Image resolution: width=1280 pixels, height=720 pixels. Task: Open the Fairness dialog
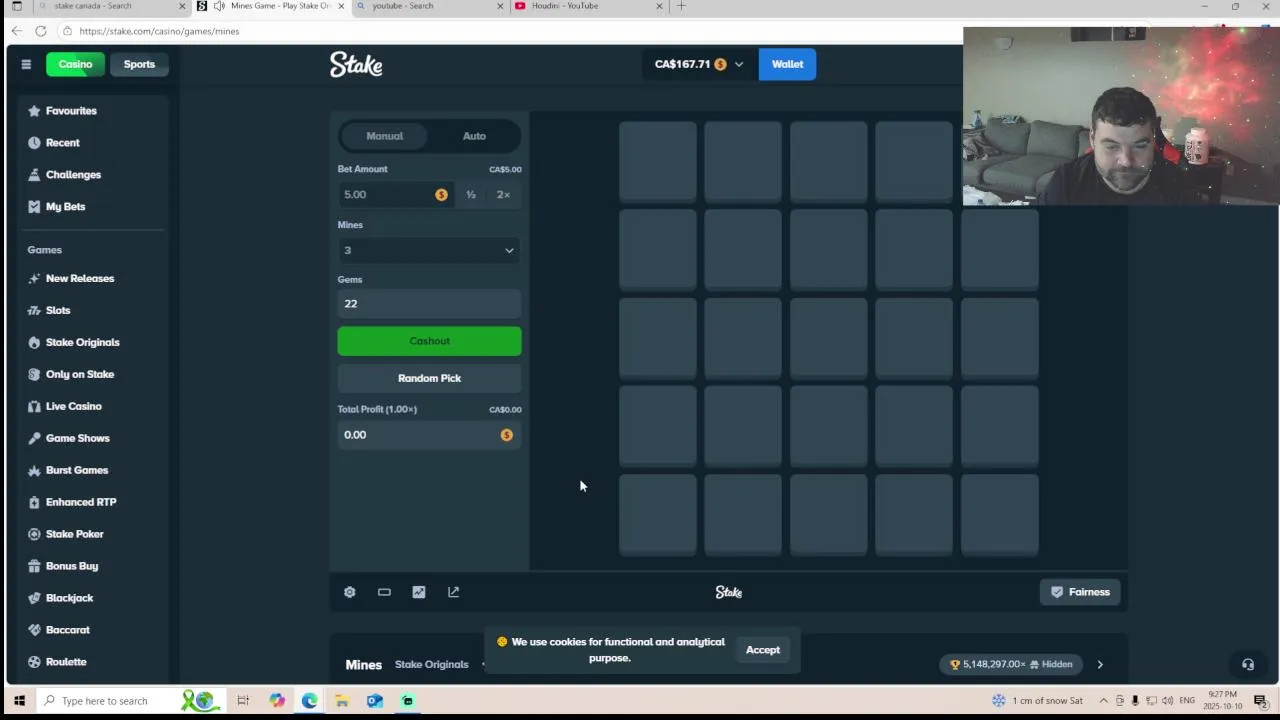[1080, 592]
